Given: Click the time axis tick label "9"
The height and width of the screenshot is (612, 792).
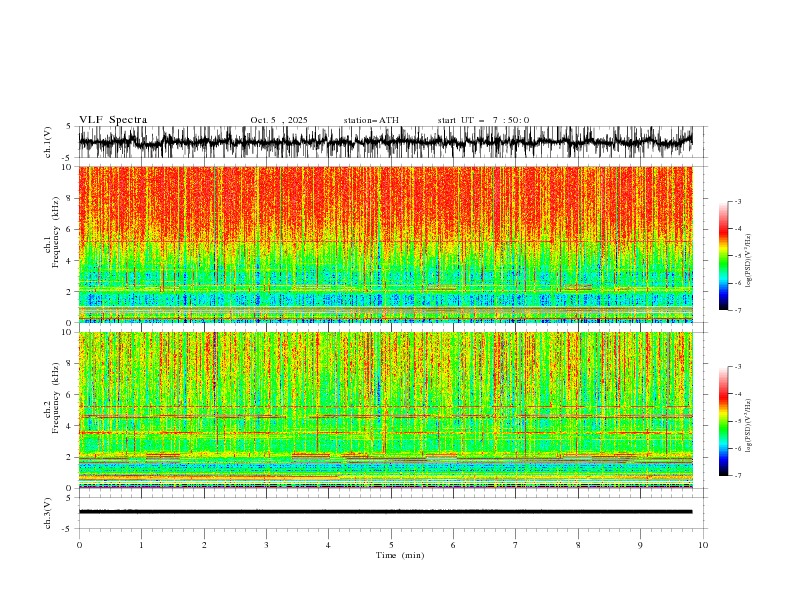Looking at the screenshot, I should (x=640, y=545).
